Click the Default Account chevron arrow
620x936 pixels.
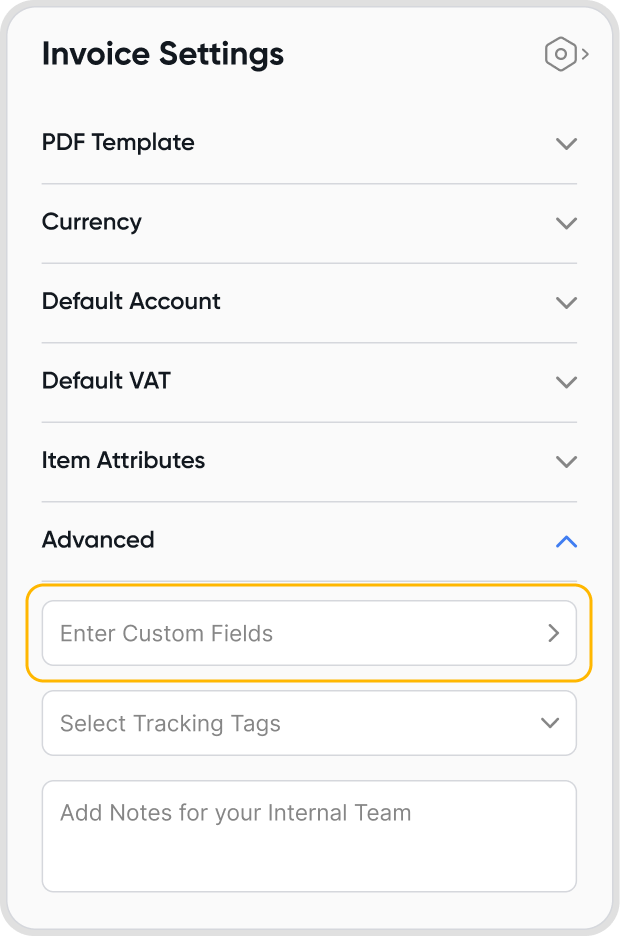coord(566,302)
